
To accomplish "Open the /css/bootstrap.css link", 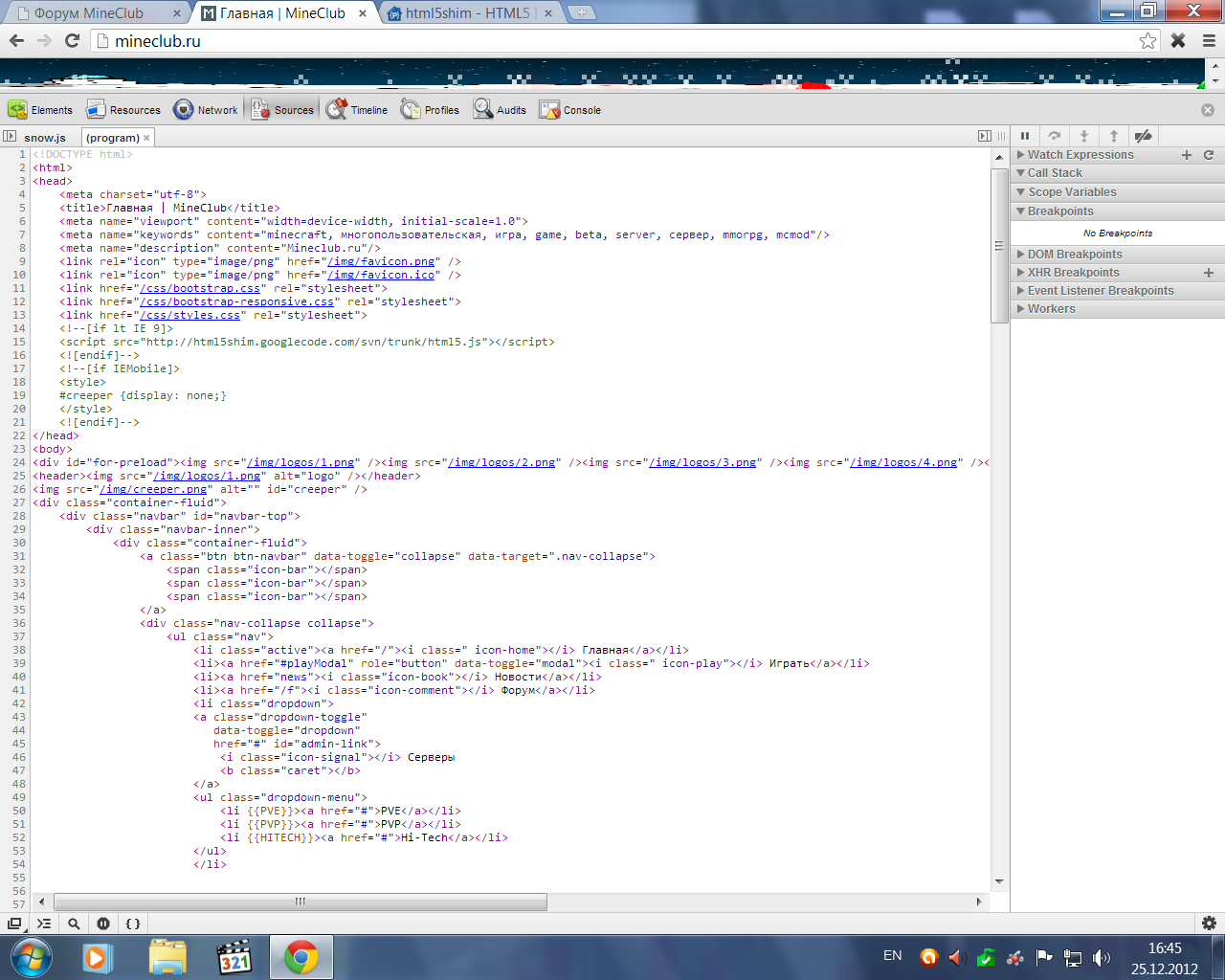I will (200, 288).
